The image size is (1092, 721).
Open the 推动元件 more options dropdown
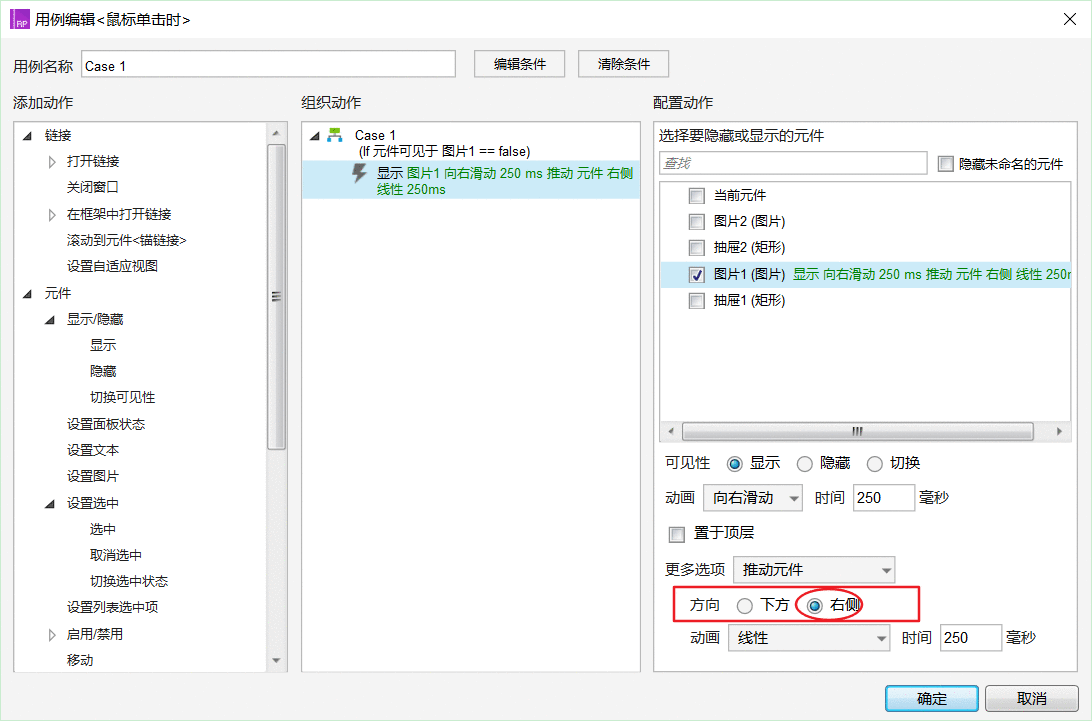tap(813, 570)
